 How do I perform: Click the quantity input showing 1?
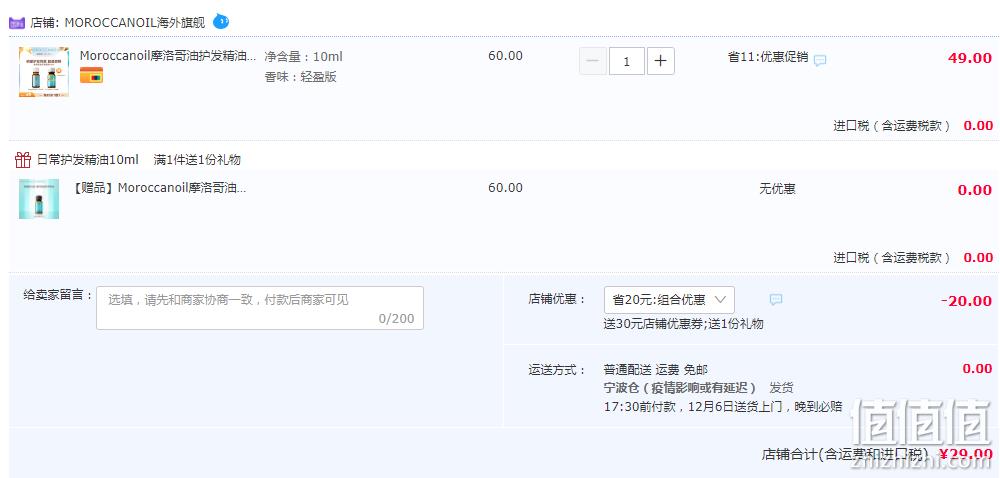[626, 61]
